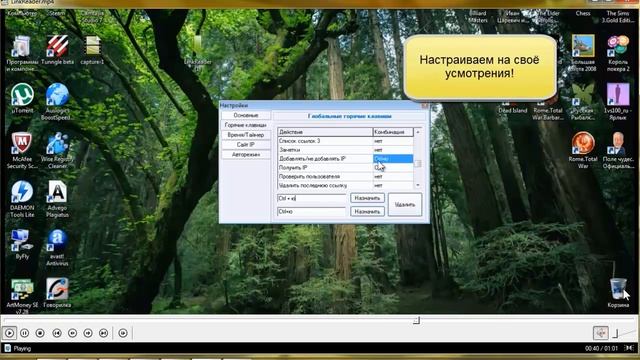Image resolution: width=640 pixels, height=360 pixels.
Task: Switch to the Сайт IP tab
Action: point(246,144)
